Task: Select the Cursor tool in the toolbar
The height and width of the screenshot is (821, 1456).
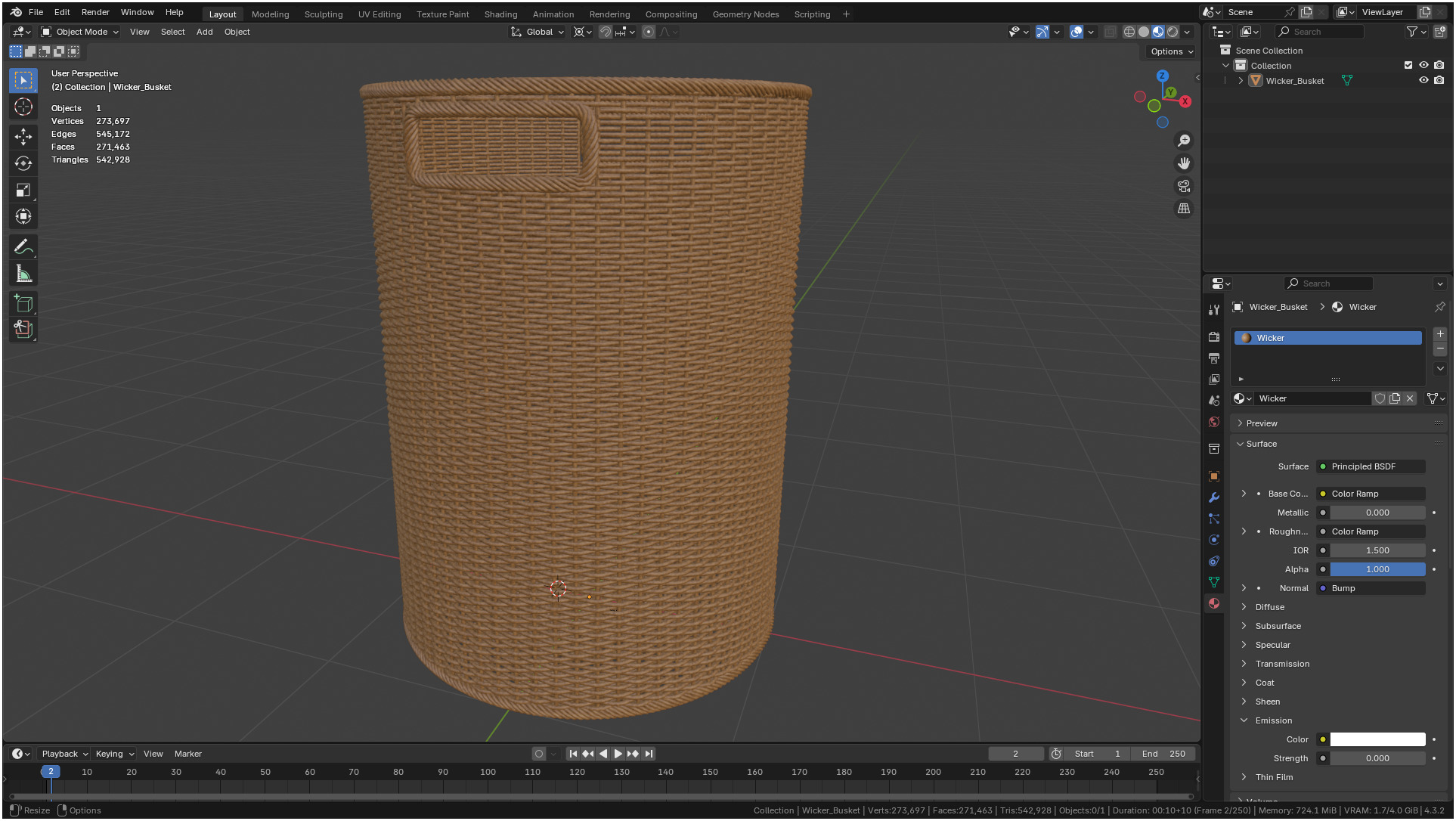Action: point(23,107)
